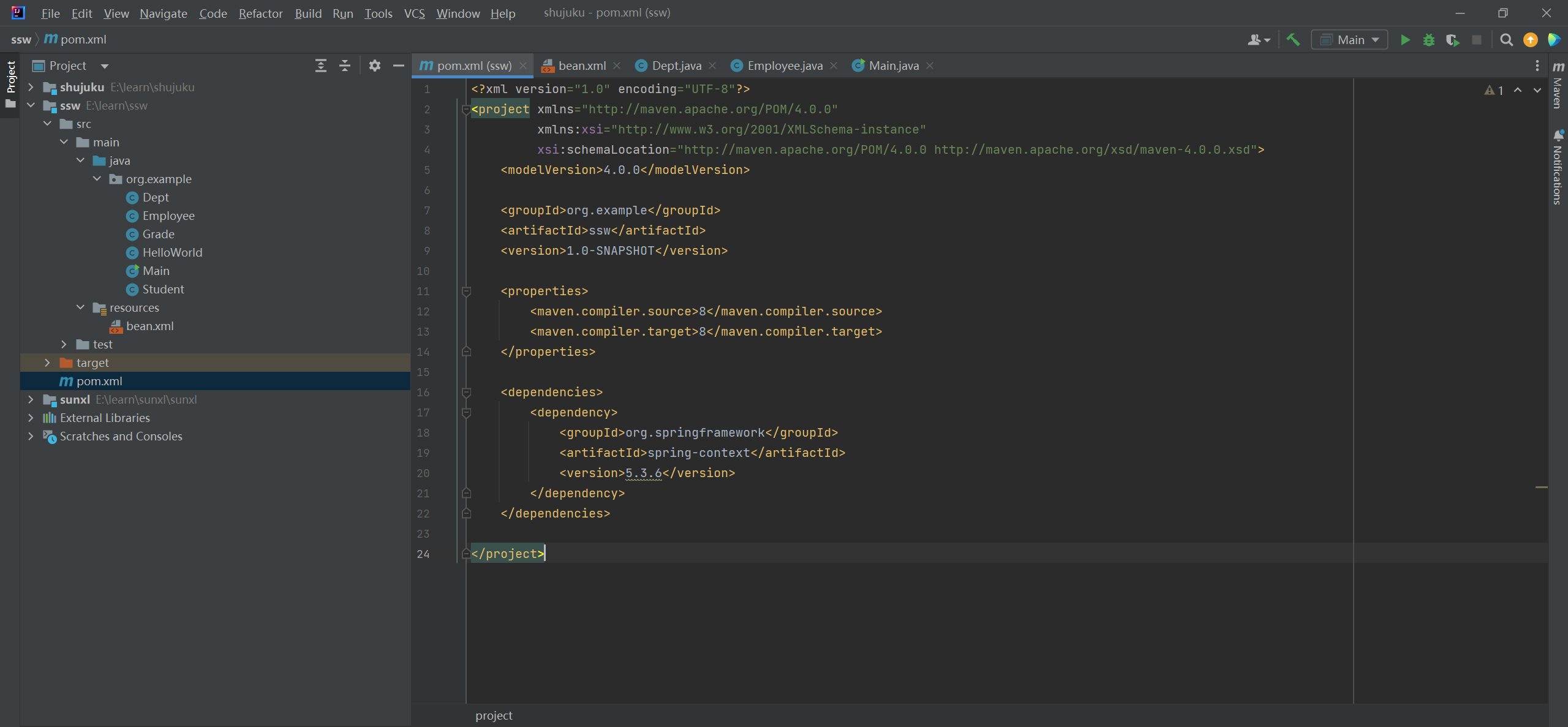Open the Refactor menu
The width and height of the screenshot is (1568, 727).
260,13
